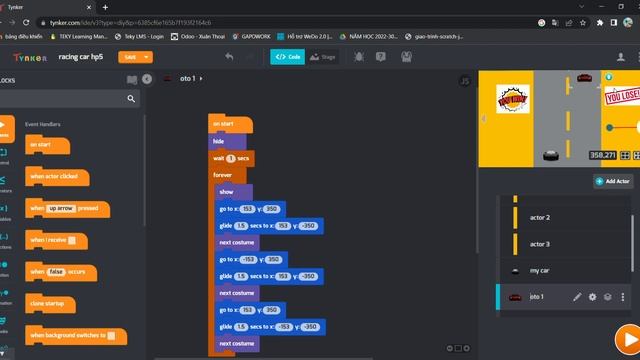Click the Blocks search field
Screen dimensions: 640x360
(69, 98)
